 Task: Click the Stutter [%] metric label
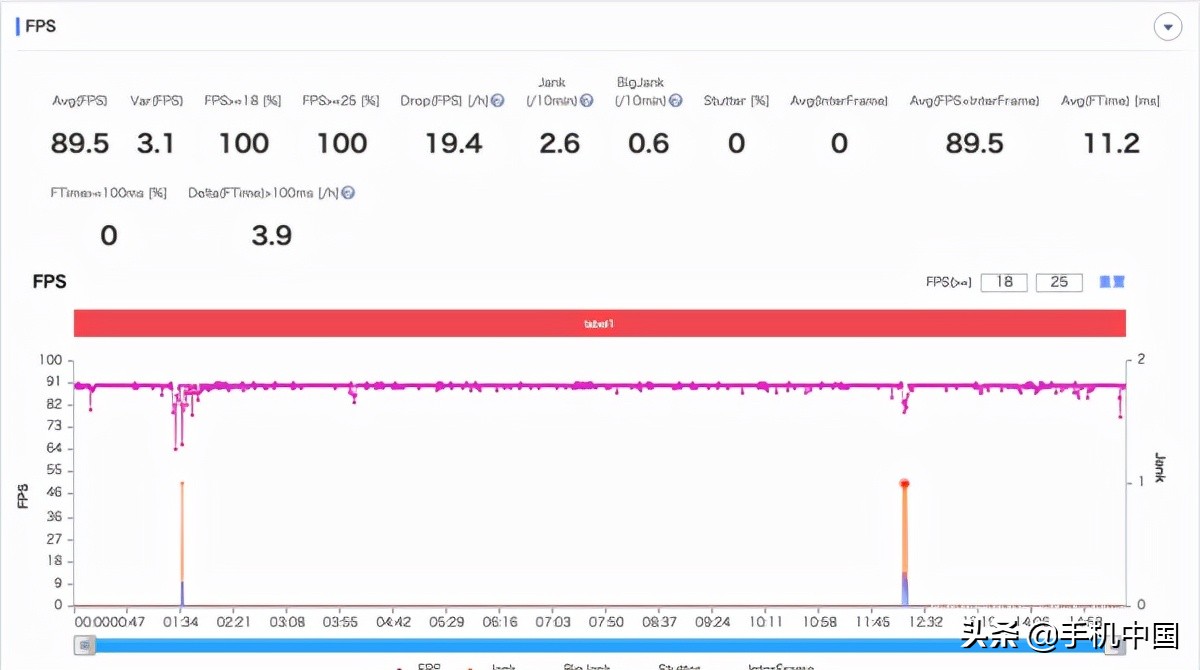[x=736, y=101]
